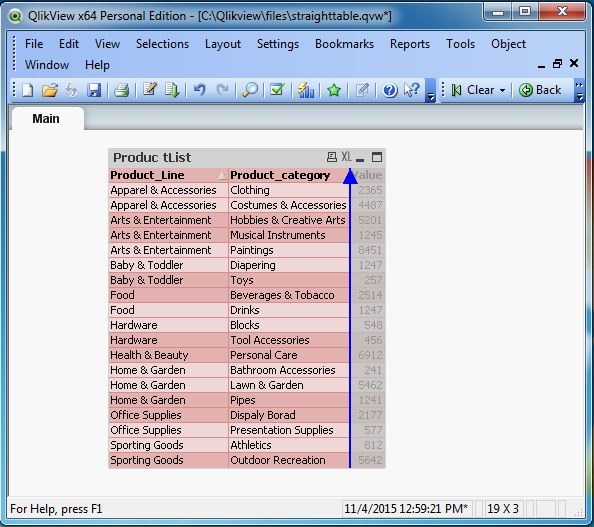Image resolution: width=594 pixels, height=527 pixels.
Task: Reload data with green arrow document icon
Action: click(x=172, y=90)
